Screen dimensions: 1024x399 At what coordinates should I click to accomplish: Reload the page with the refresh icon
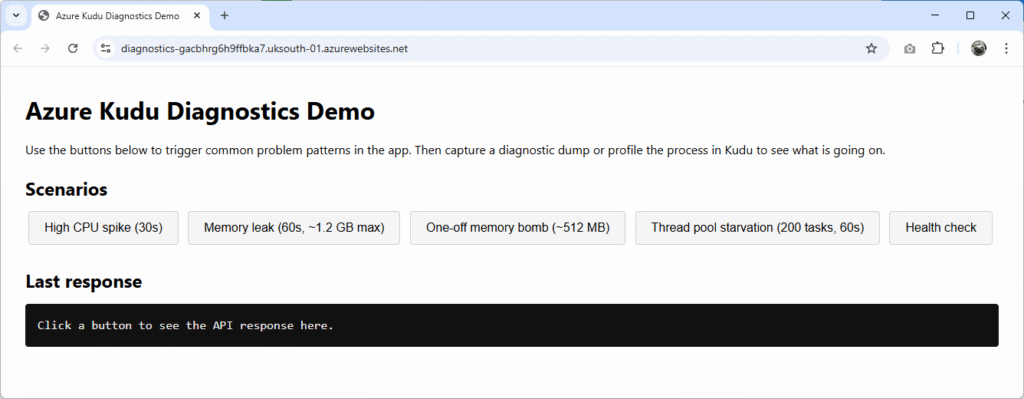click(x=73, y=48)
